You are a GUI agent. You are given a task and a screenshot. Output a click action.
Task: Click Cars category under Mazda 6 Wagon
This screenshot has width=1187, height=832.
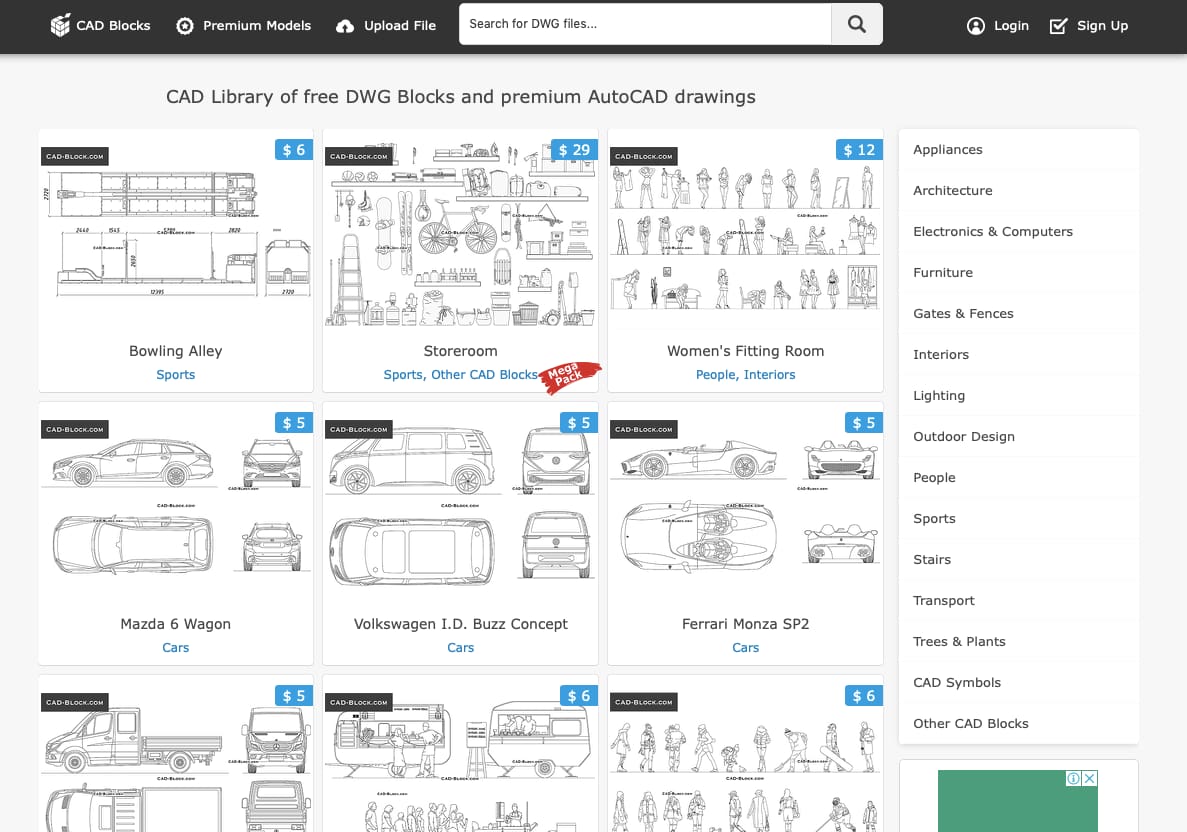176,647
